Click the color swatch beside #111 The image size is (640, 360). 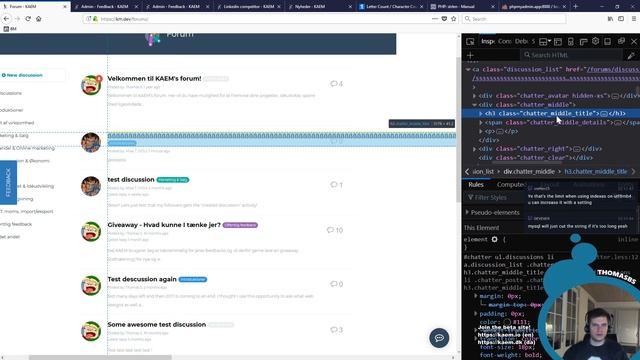[507, 322]
